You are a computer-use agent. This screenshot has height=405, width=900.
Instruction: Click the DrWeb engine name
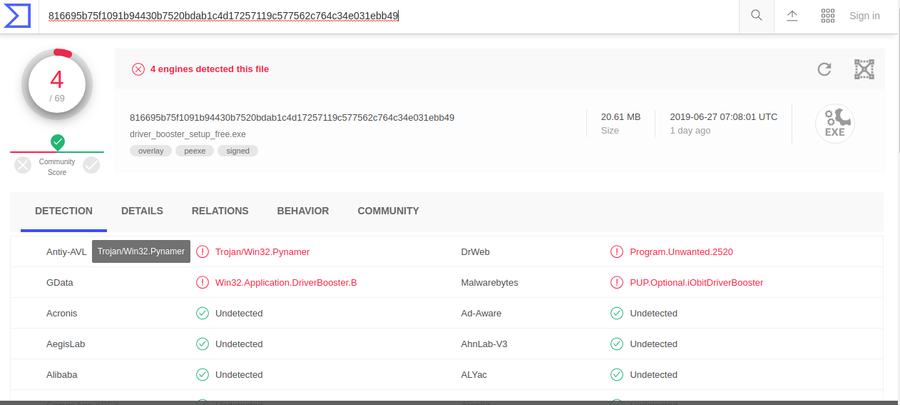tap(475, 252)
